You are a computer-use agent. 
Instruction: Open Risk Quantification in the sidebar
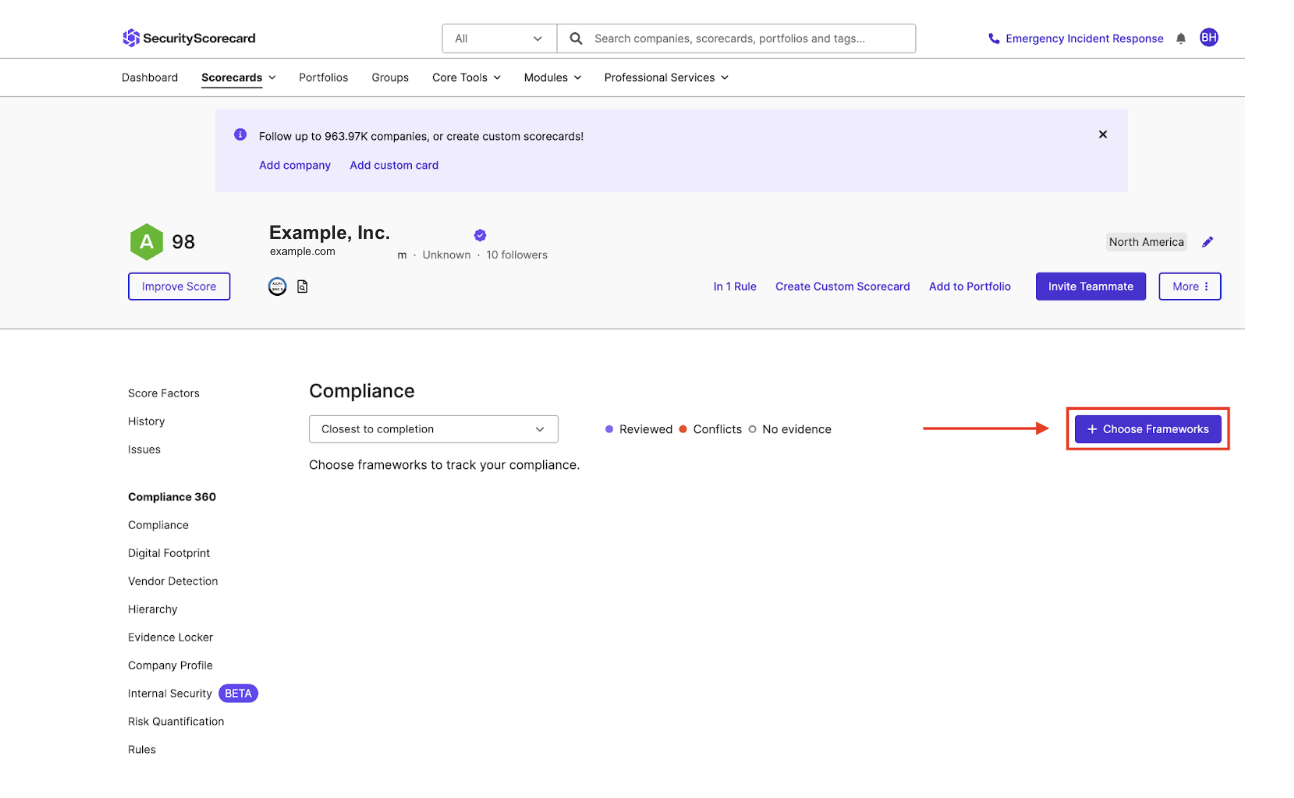[x=176, y=721]
